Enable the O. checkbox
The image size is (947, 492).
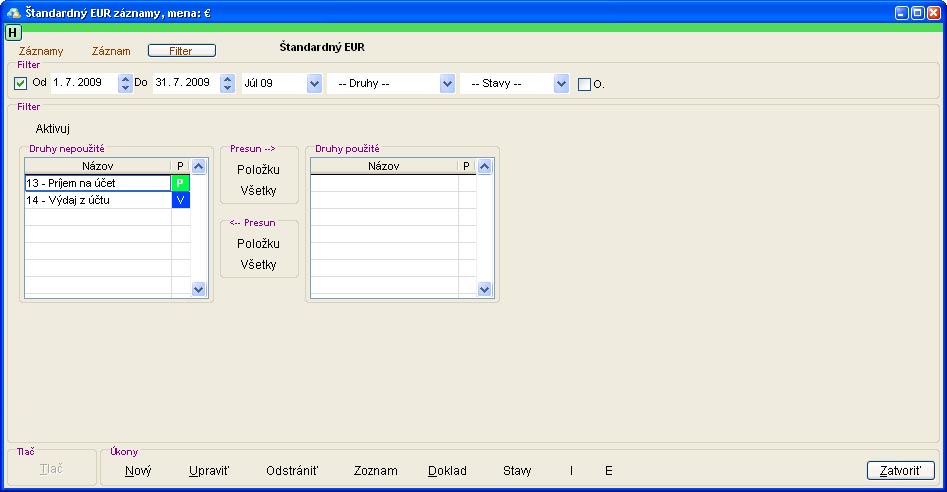tap(585, 85)
